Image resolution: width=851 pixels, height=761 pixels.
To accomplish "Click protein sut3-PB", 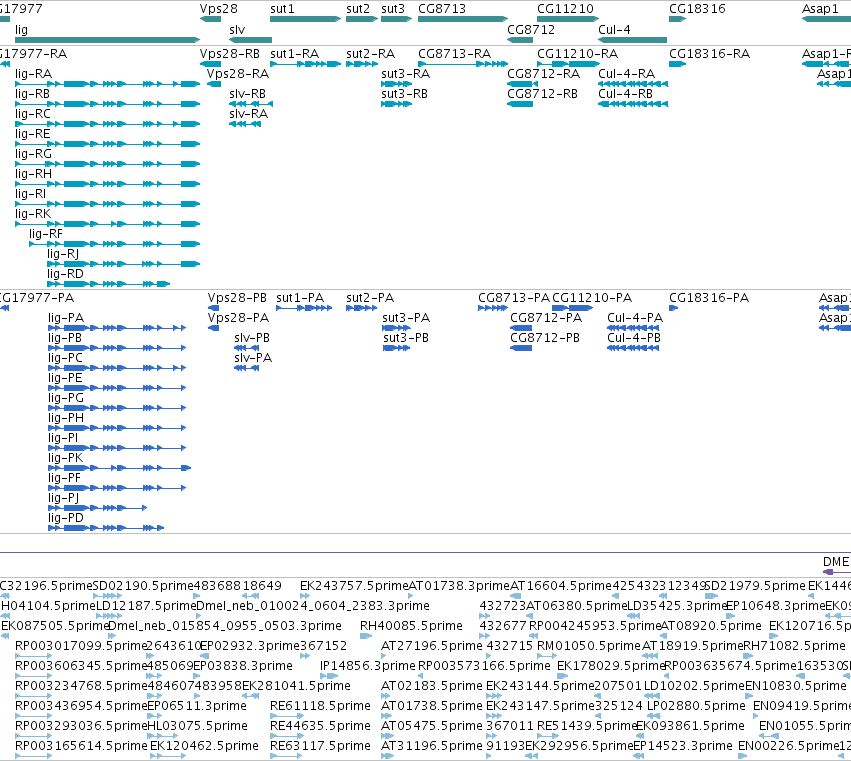I will click(x=396, y=348).
